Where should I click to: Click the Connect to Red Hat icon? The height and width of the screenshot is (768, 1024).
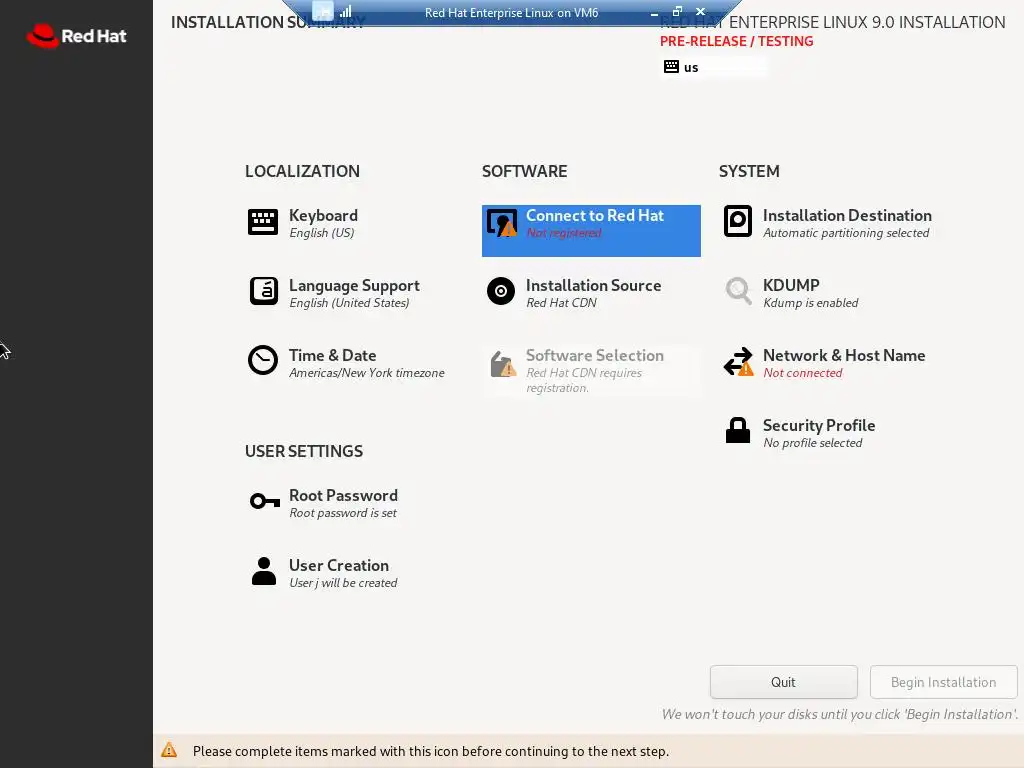pos(502,223)
